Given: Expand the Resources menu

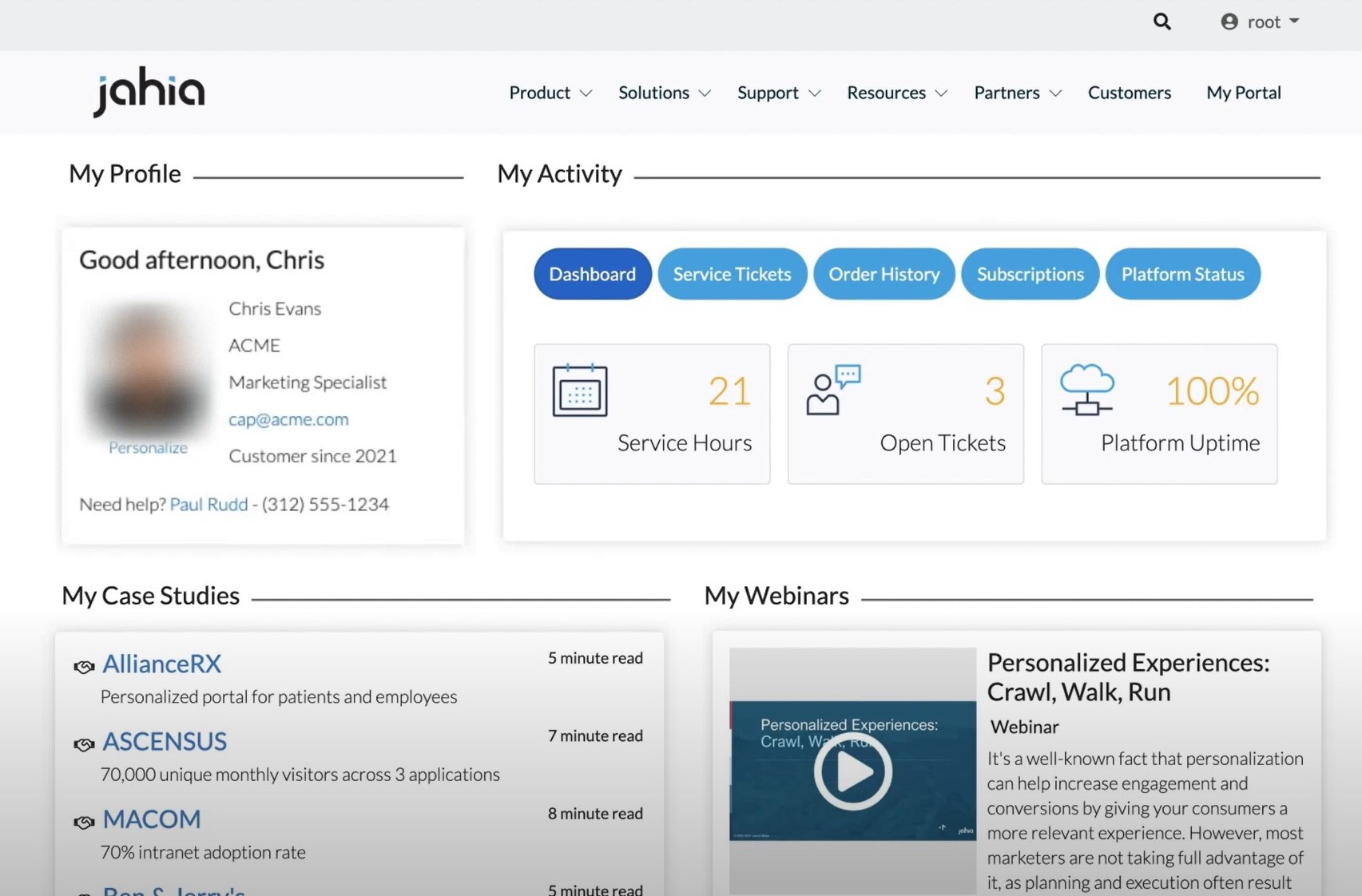Looking at the screenshot, I should [x=896, y=93].
